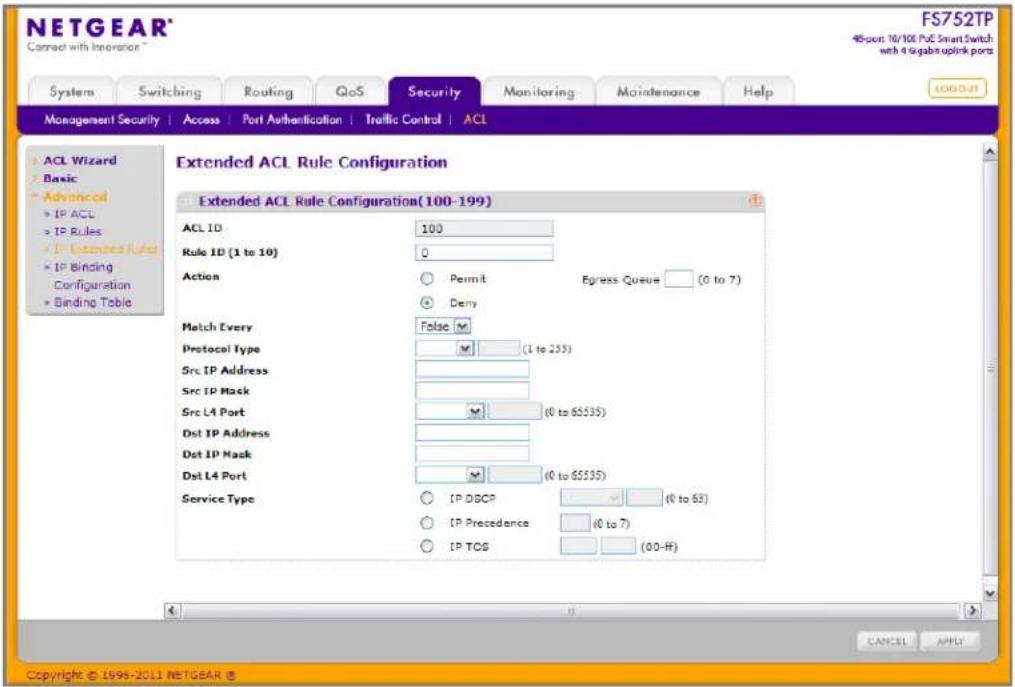
Task: Open the System tab
Action: tap(72, 91)
